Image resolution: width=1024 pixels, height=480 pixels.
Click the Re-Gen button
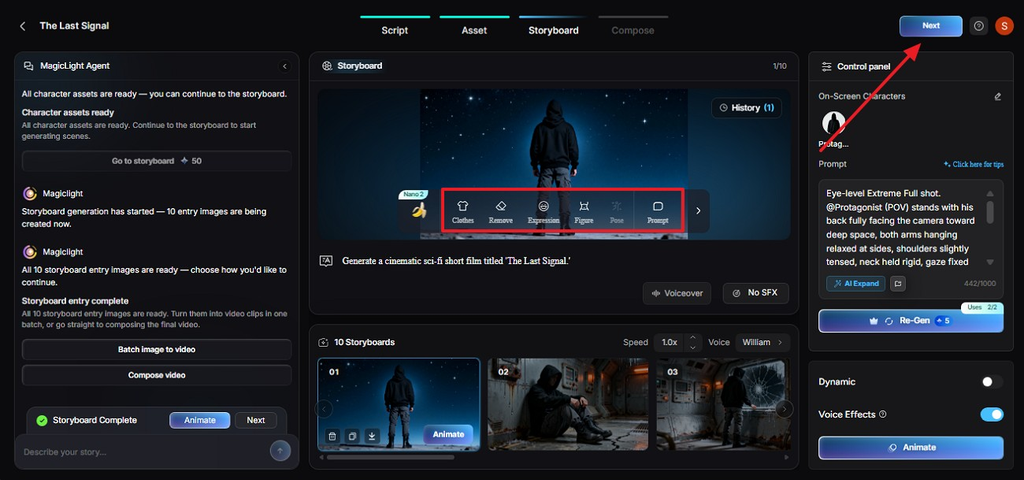910,321
